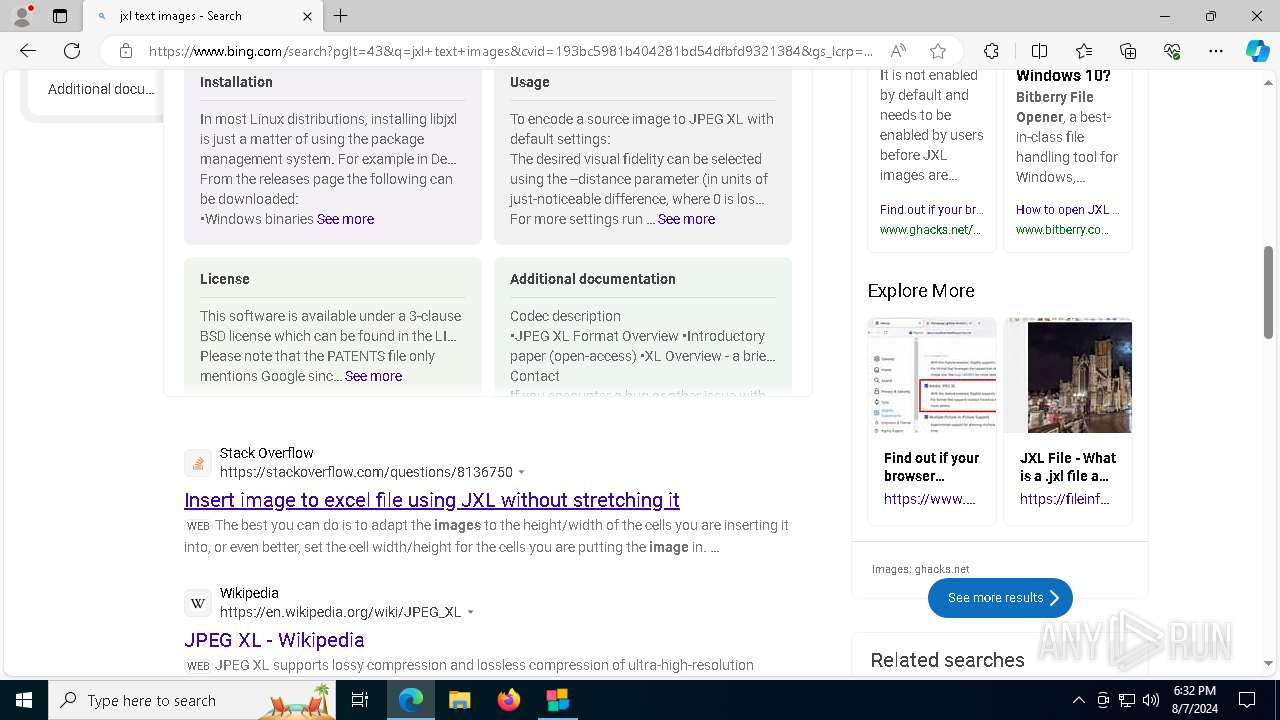Click the Wikipedia favicon

(x=198, y=603)
